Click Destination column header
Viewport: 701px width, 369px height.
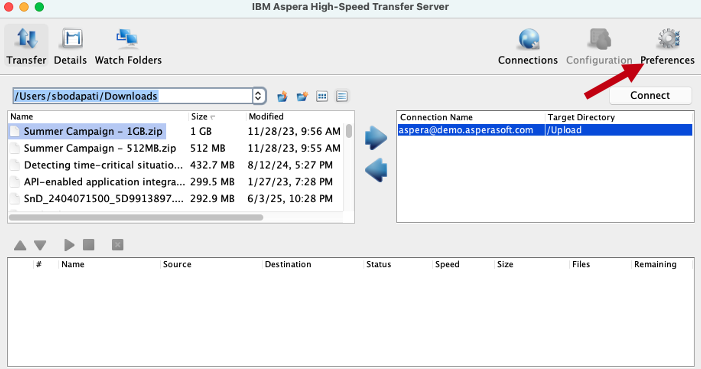pyautogui.click(x=288, y=264)
